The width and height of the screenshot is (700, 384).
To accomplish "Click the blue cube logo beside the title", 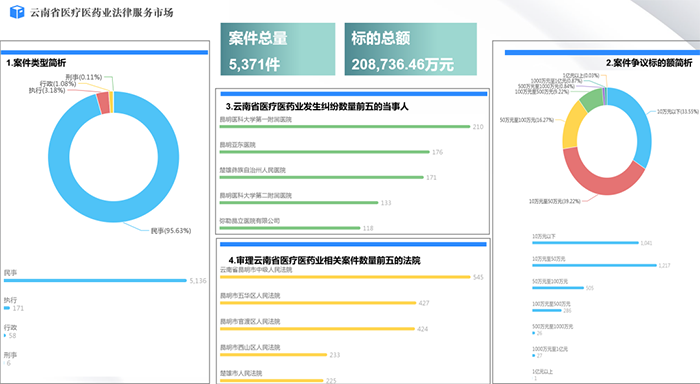I will (17, 12).
